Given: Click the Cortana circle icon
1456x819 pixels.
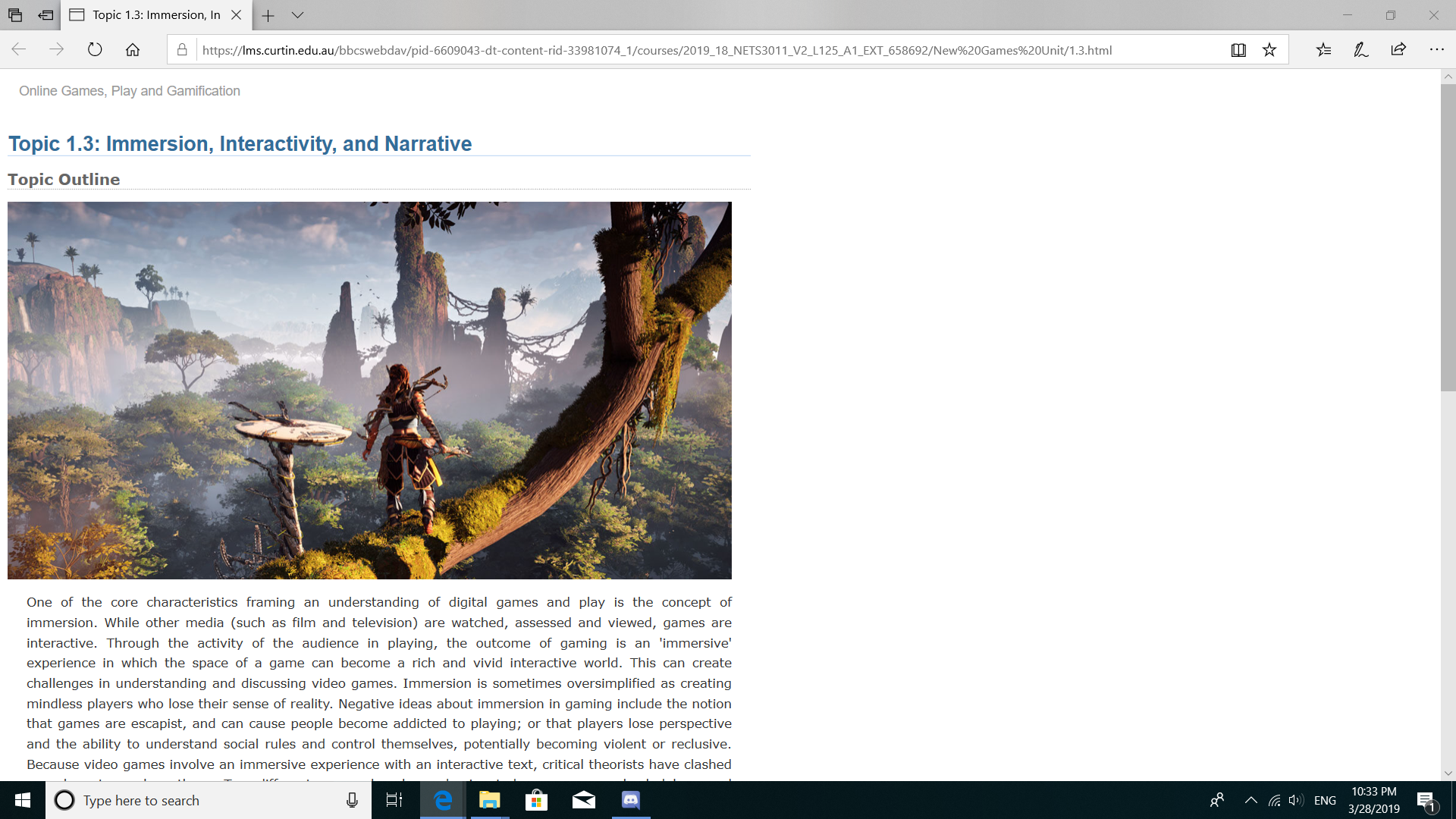Looking at the screenshot, I should pos(64,800).
